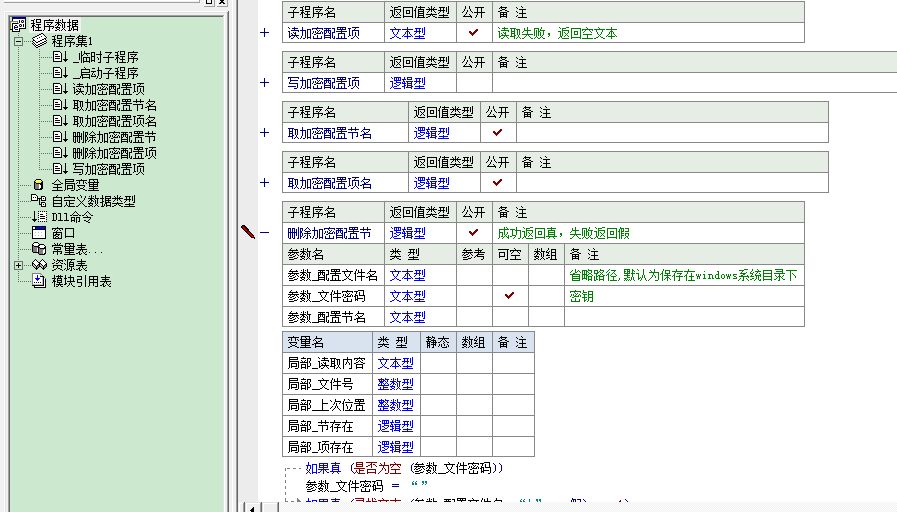The image size is (897, 512).
Task: Click 参数_文件密码 parameter cell
Action: (334, 296)
